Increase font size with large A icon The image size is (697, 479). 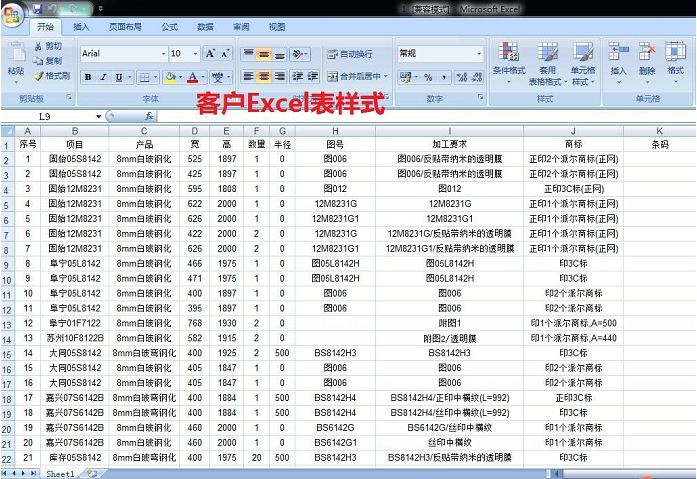[210, 54]
